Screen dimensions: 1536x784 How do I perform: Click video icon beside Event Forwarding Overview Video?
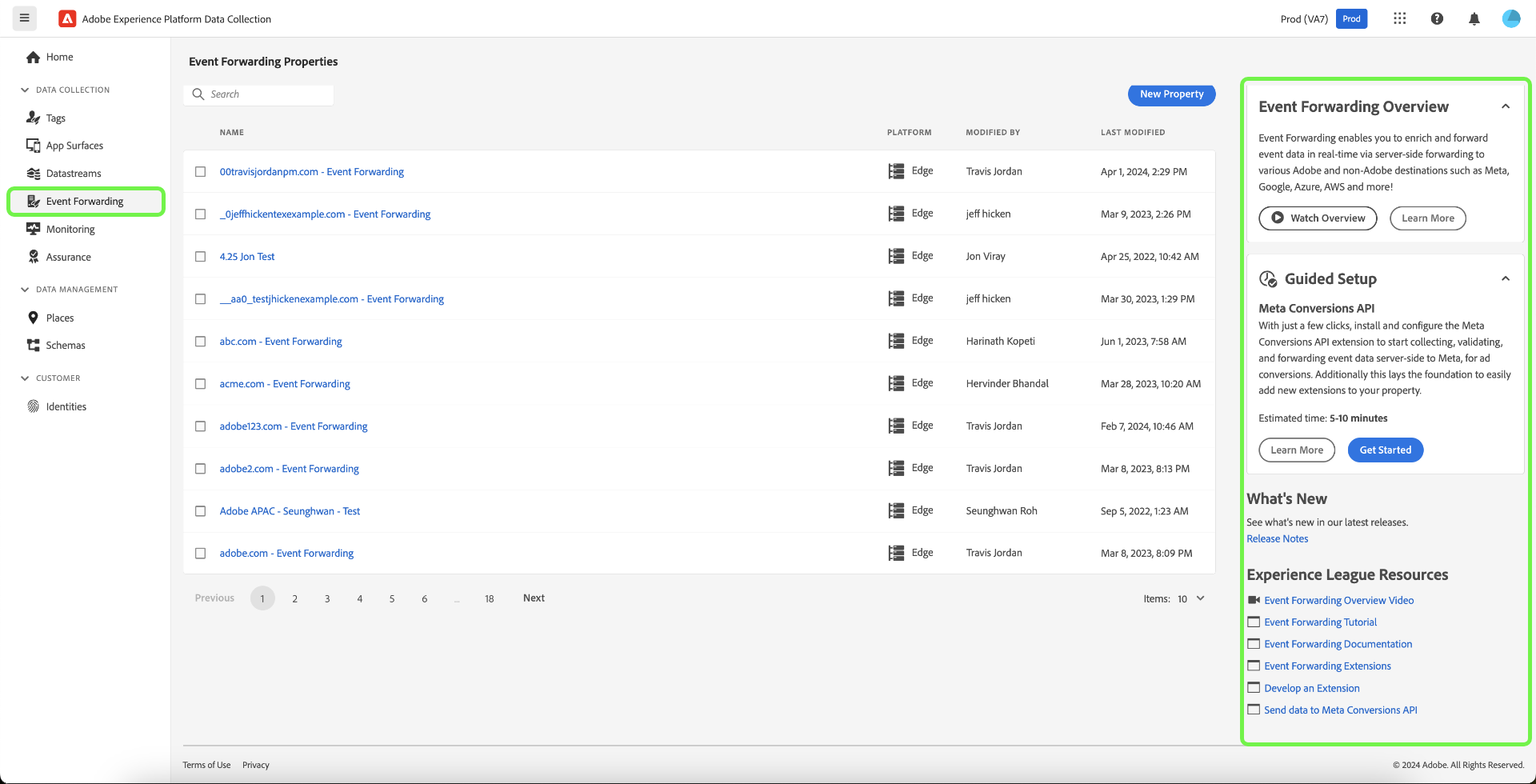(1254, 600)
